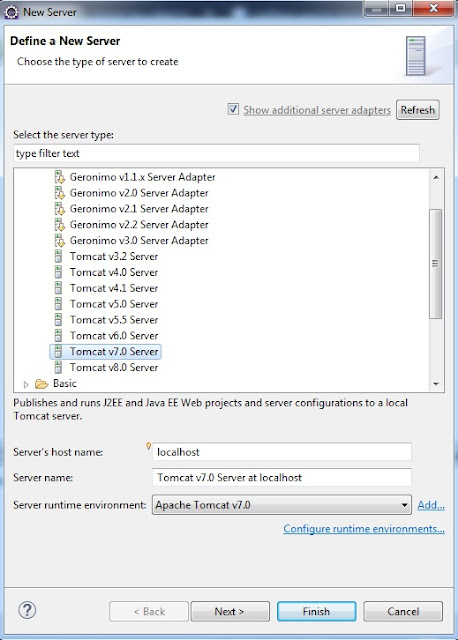Open Configure runtime environments link
This screenshot has height=640, width=458.
(364, 529)
